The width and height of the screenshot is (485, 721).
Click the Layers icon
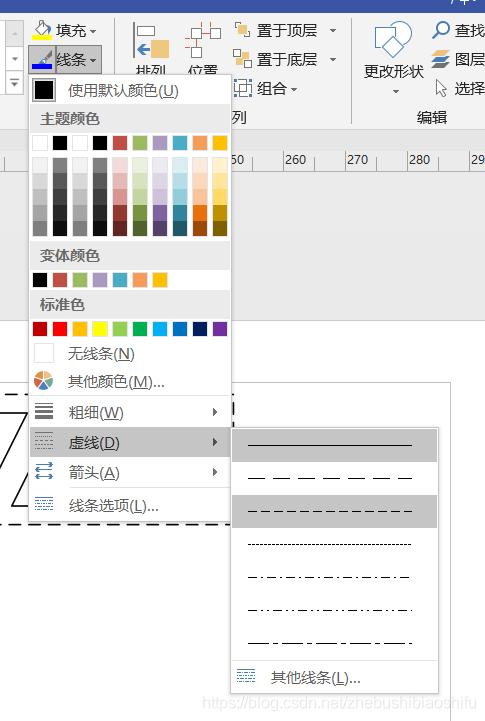pos(441,59)
